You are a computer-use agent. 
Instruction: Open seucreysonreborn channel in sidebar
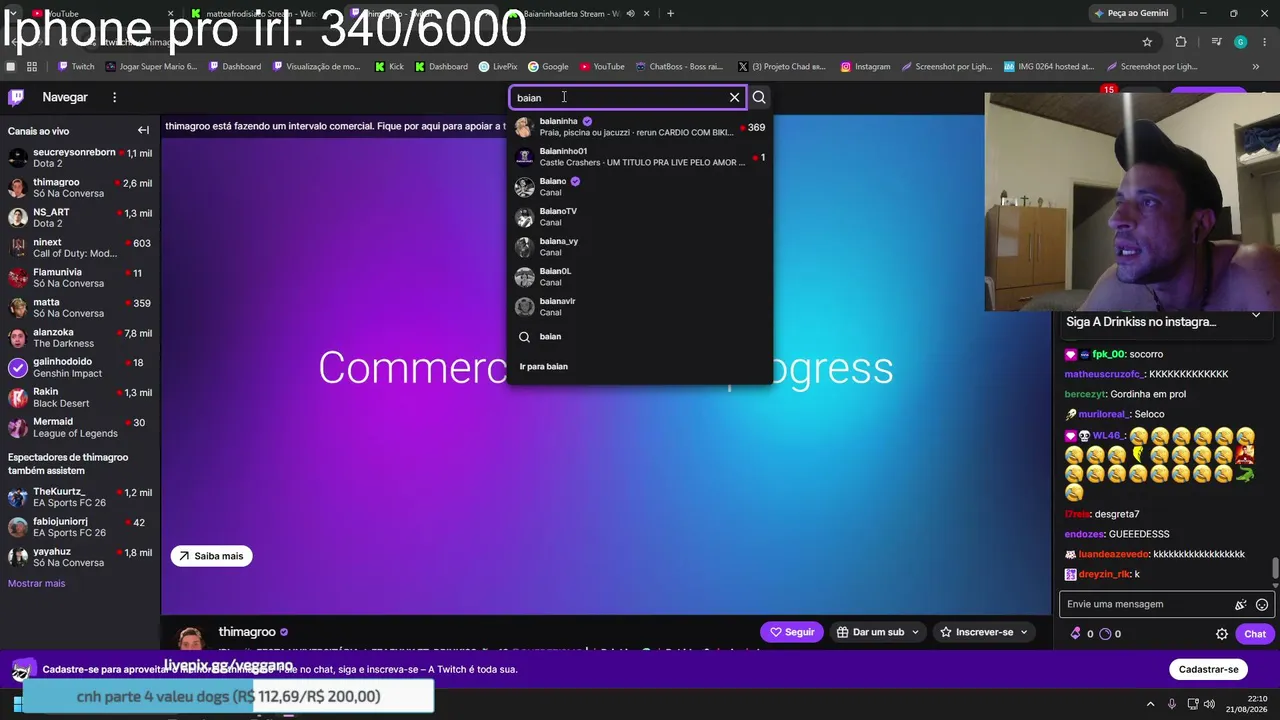(x=80, y=157)
